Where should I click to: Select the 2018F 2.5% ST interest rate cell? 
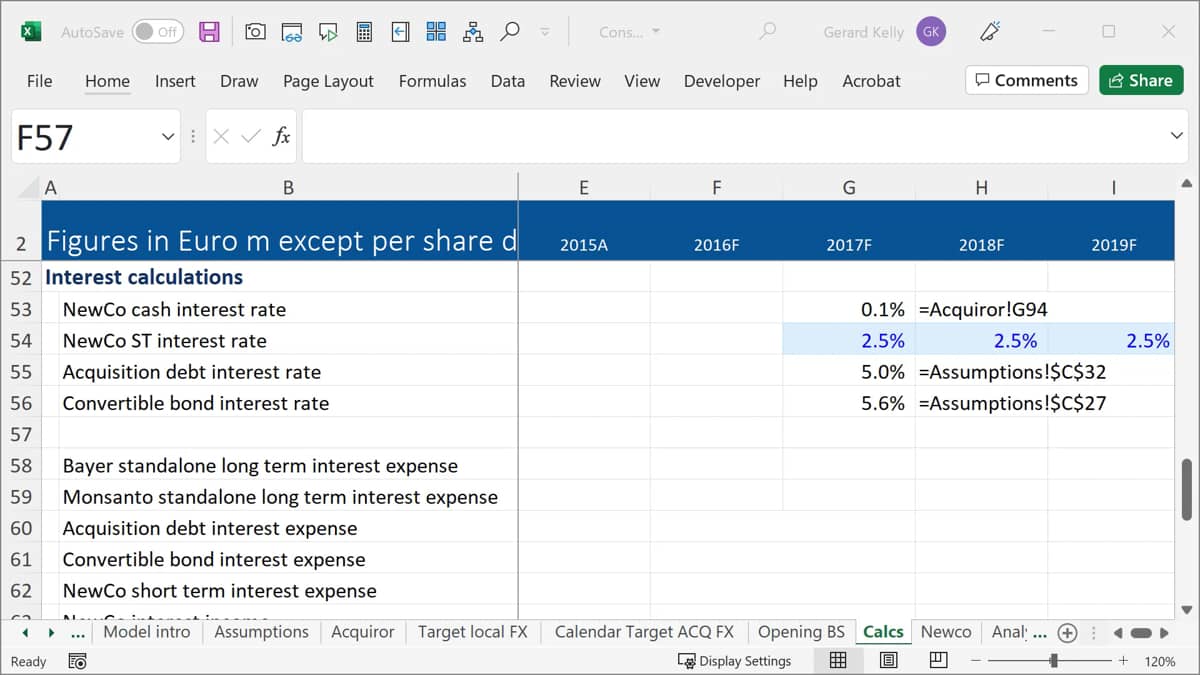click(981, 341)
